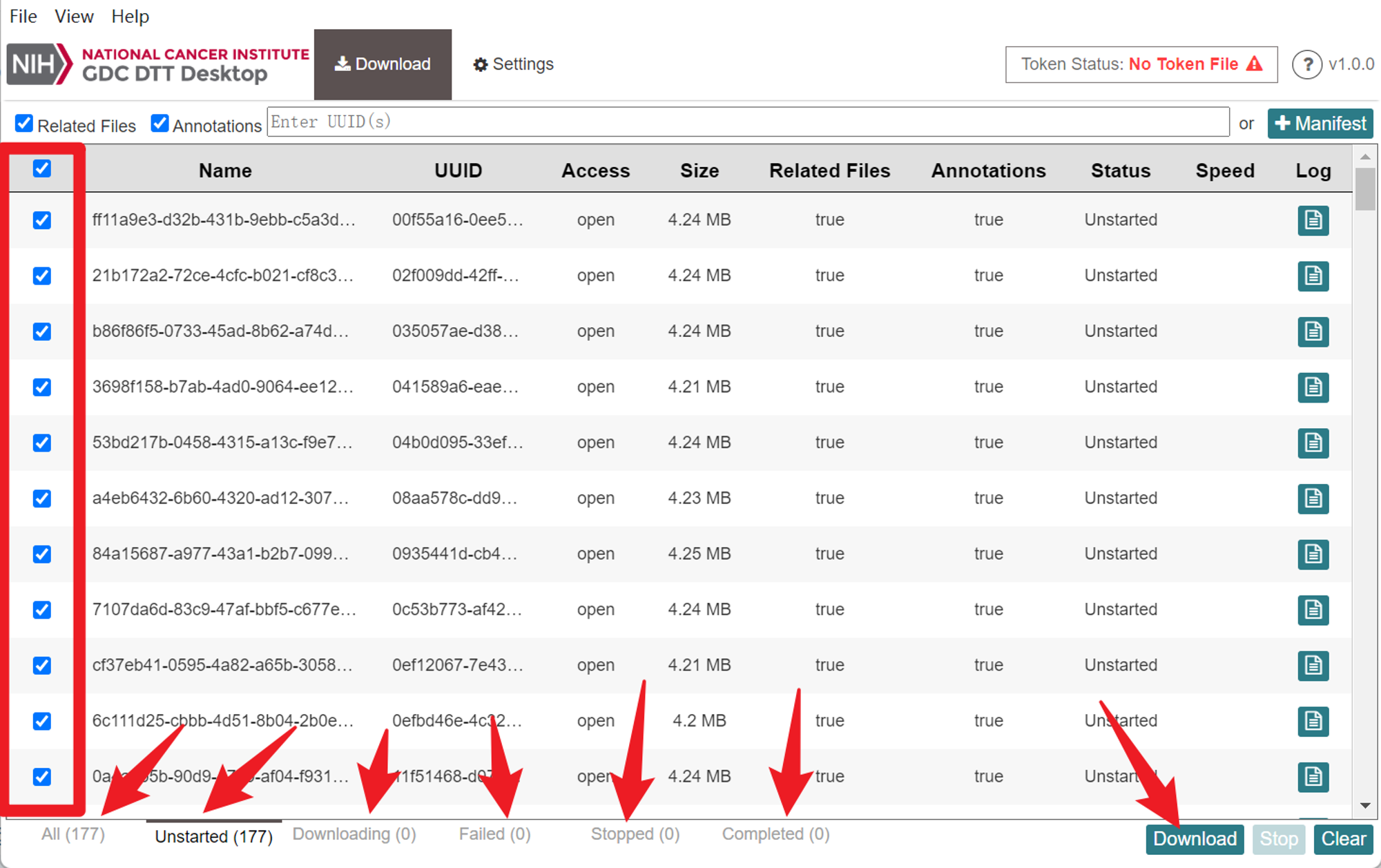1381x868 pixels.
Task: Deselect row 3698f158-b7ab checkbox
Action: 42,387
